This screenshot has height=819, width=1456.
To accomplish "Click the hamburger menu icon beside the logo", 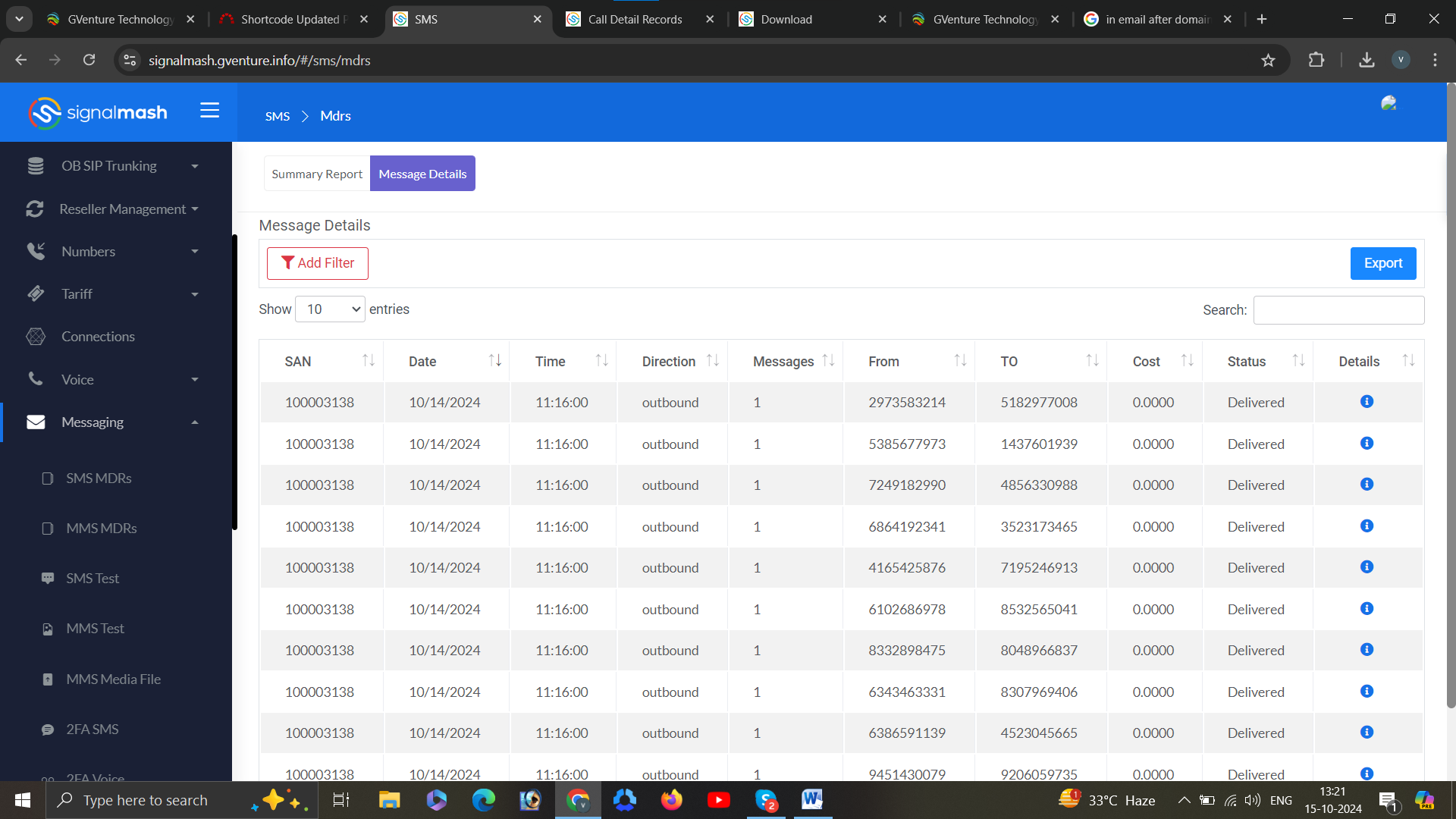I will coord(209,111).
